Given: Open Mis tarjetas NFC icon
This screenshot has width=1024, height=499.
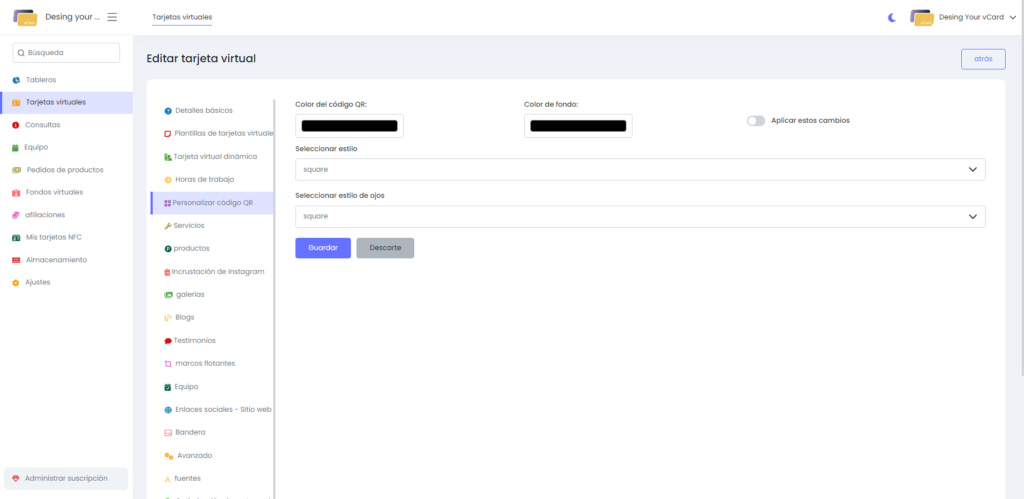Looking at the screenshot, I should (16, 237).
